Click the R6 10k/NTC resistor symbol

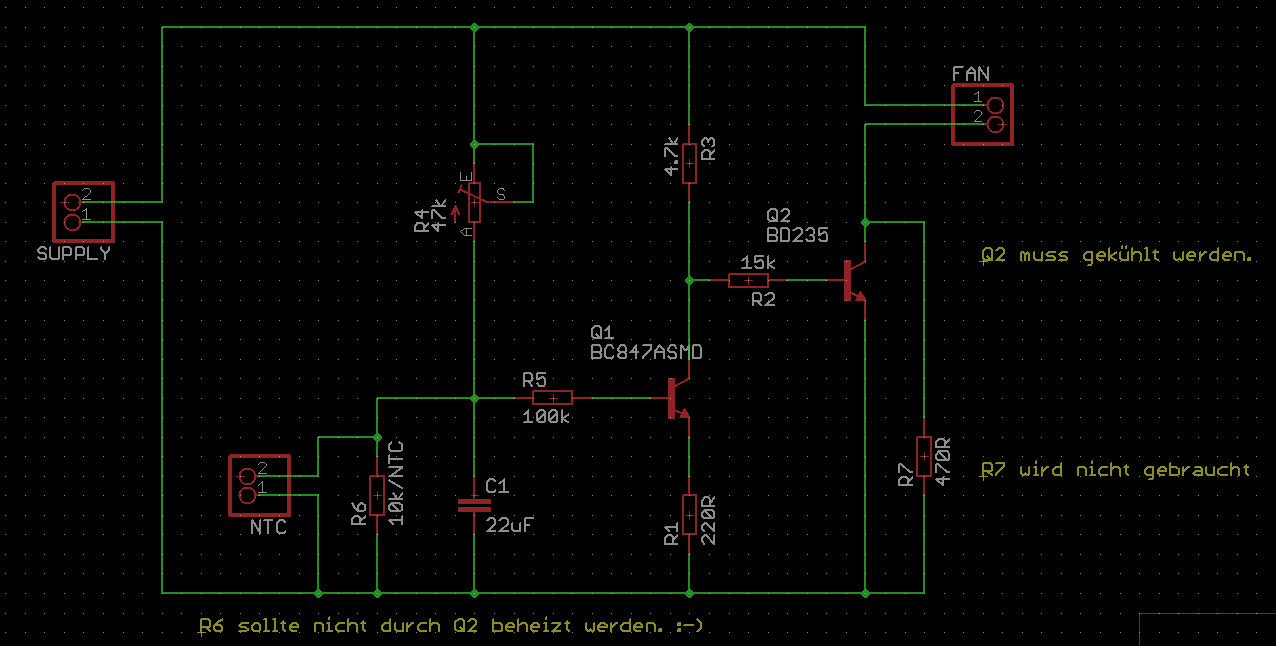376,495
